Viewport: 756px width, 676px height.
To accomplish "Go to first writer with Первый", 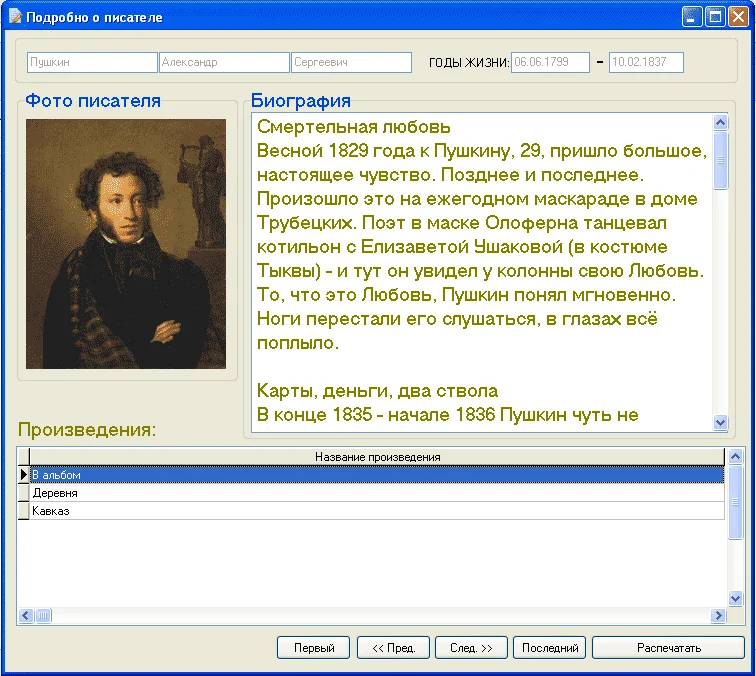I will pos(314,648).
